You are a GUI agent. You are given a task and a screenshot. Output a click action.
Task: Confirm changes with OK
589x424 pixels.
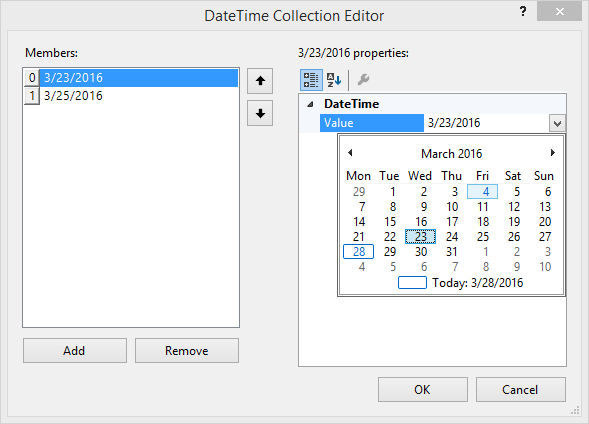click(x=423, y=389)
